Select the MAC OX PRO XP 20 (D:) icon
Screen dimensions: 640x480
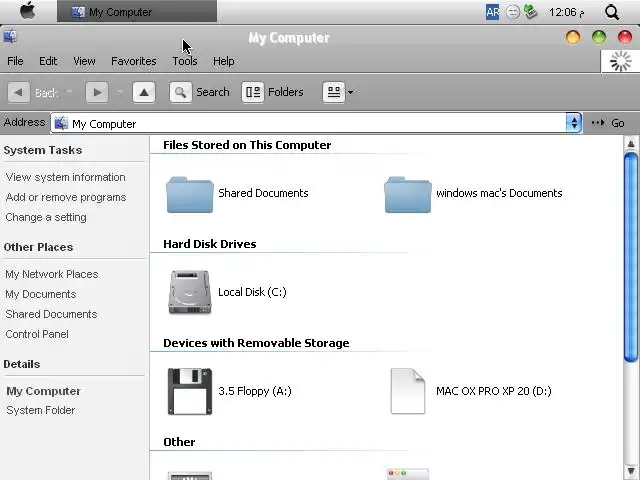pyautogui.click(x=407, y=391)
